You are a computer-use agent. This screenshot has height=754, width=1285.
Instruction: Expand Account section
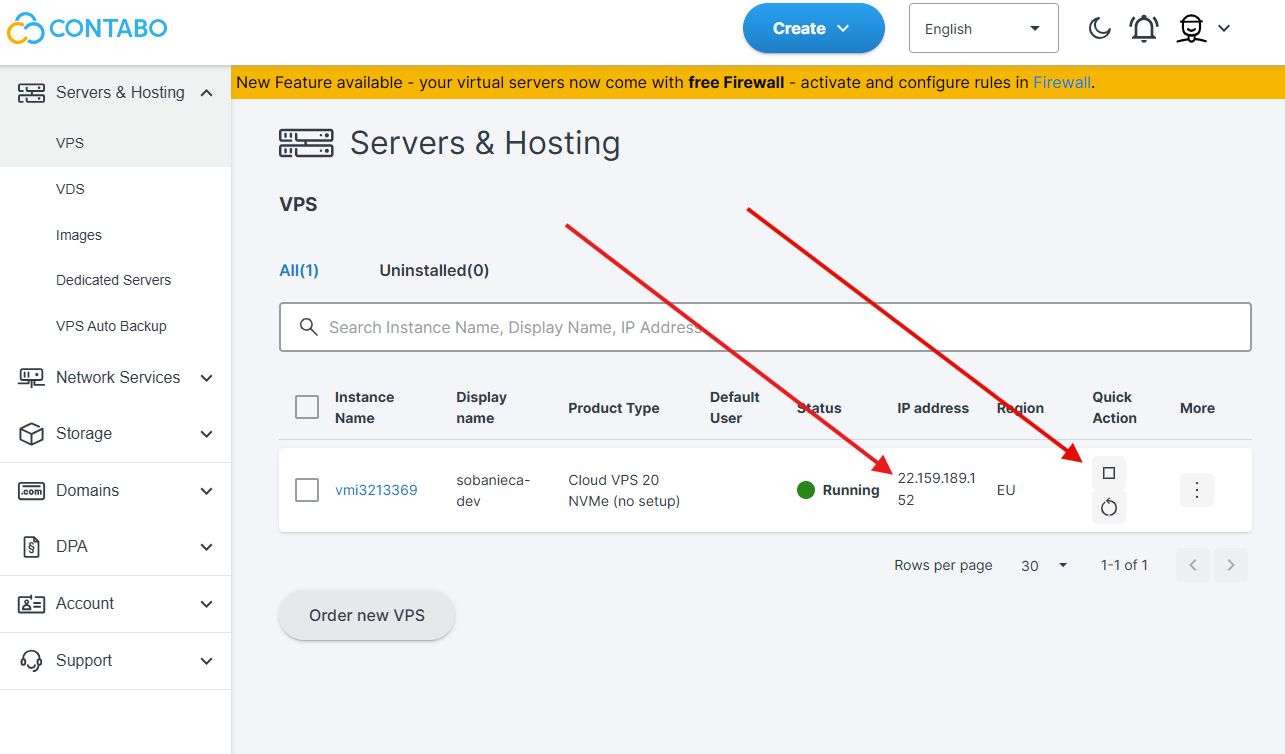click(x=207, y=604)
